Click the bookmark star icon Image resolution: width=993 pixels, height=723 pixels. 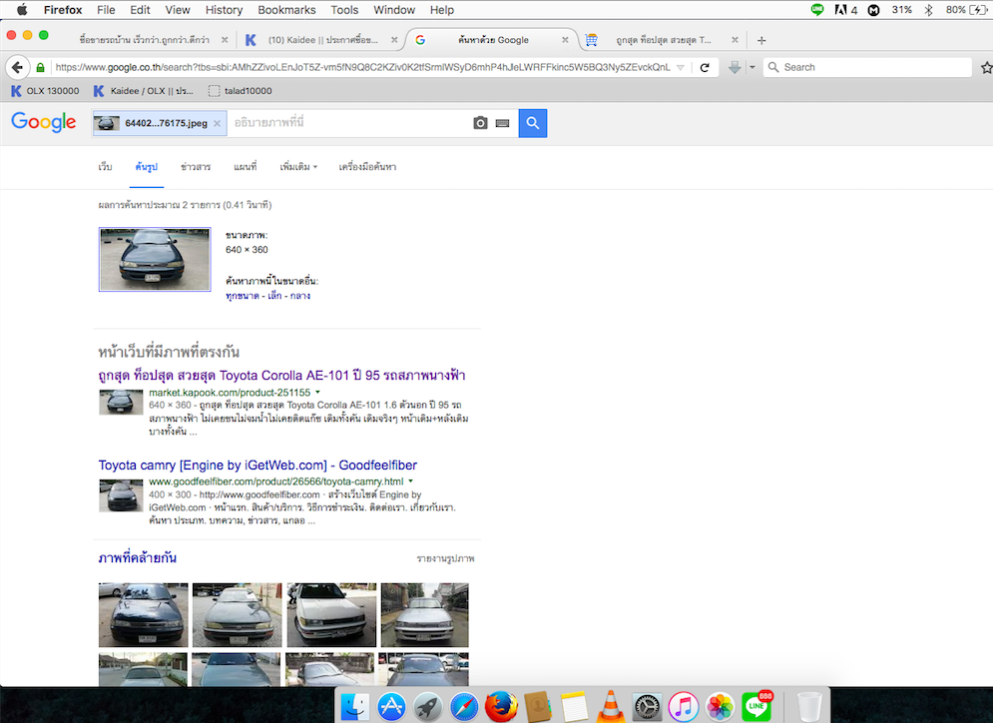click(986, 67)
